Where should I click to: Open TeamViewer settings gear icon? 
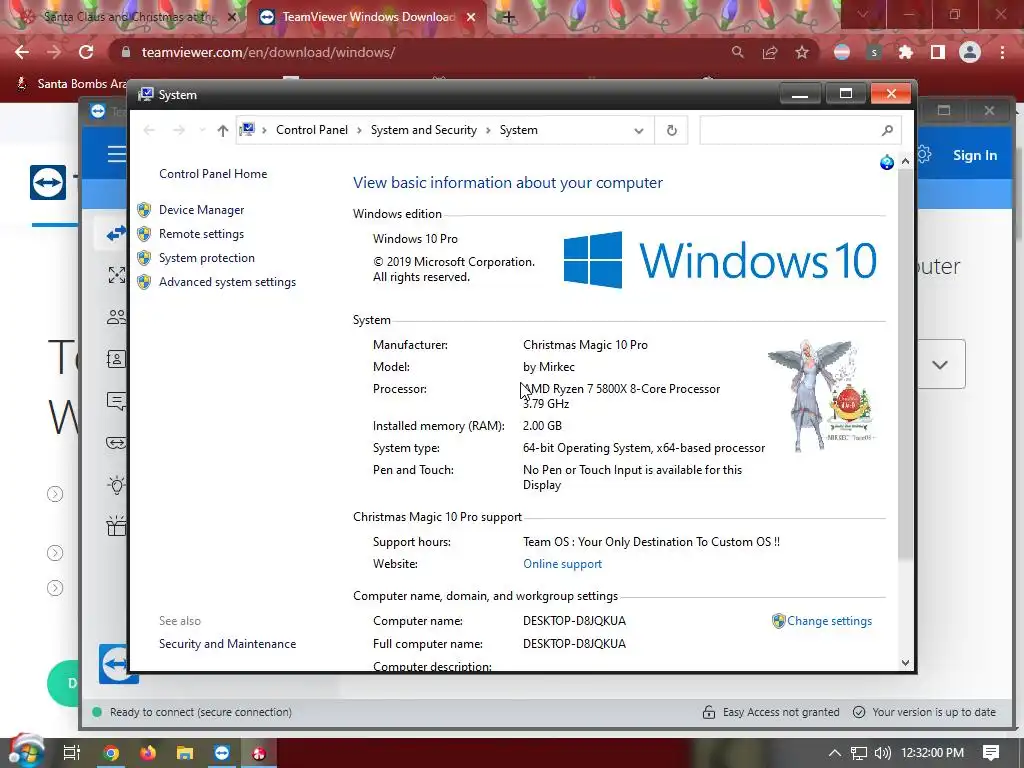923,155
